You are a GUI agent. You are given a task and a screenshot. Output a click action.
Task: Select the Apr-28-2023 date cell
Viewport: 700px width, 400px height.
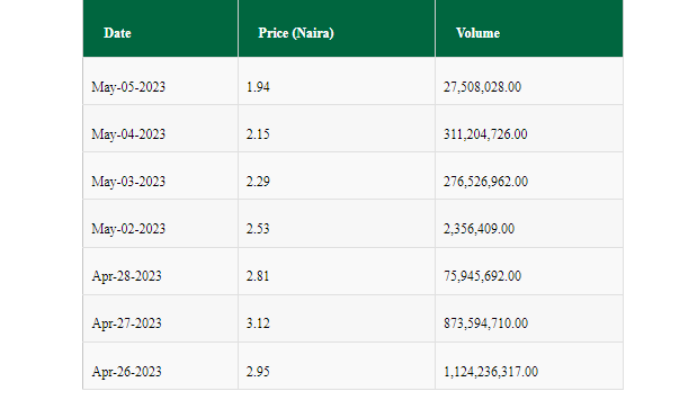[127, 277]
